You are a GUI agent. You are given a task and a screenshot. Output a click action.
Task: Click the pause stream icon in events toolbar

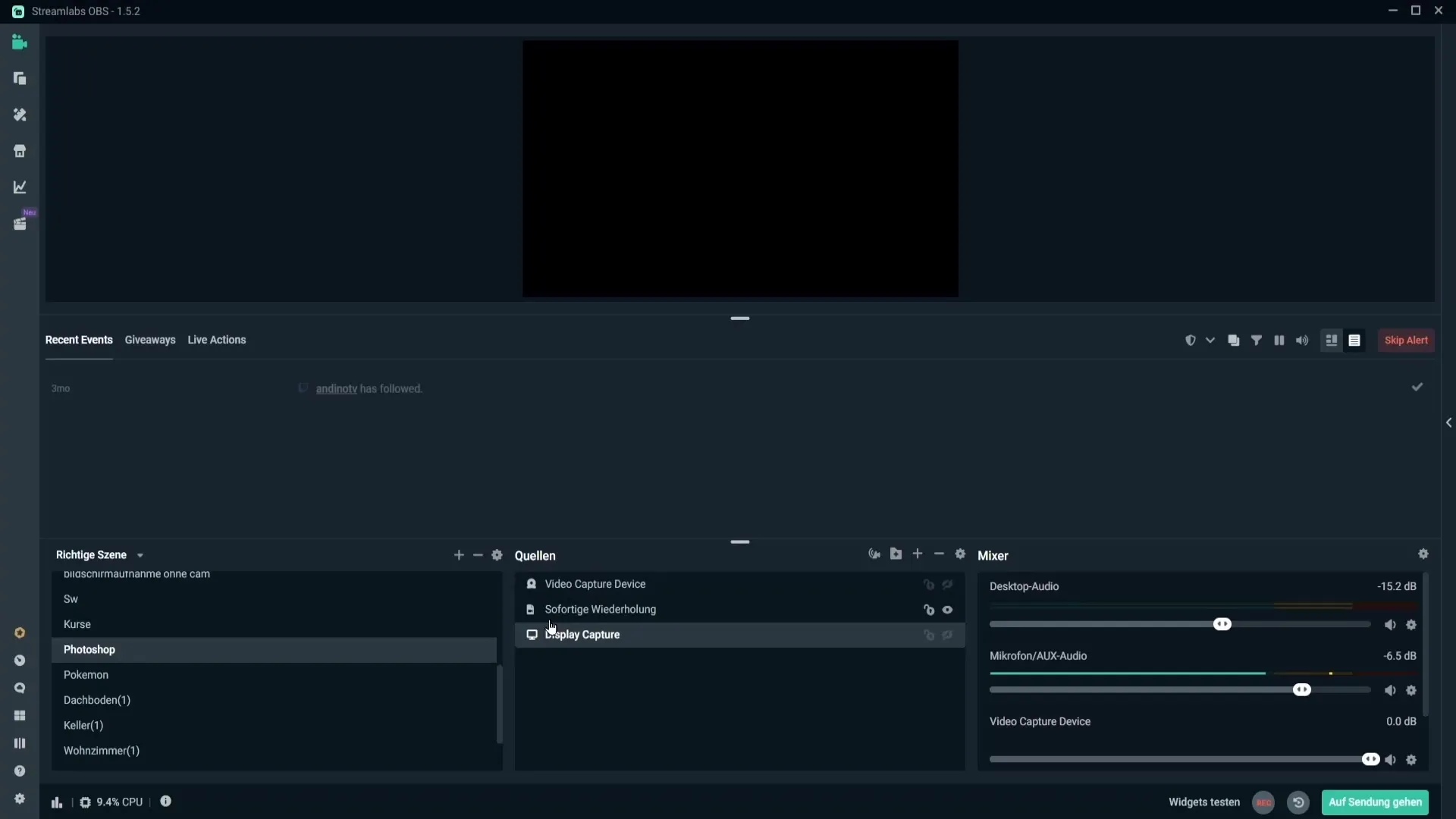[1279, 340]
